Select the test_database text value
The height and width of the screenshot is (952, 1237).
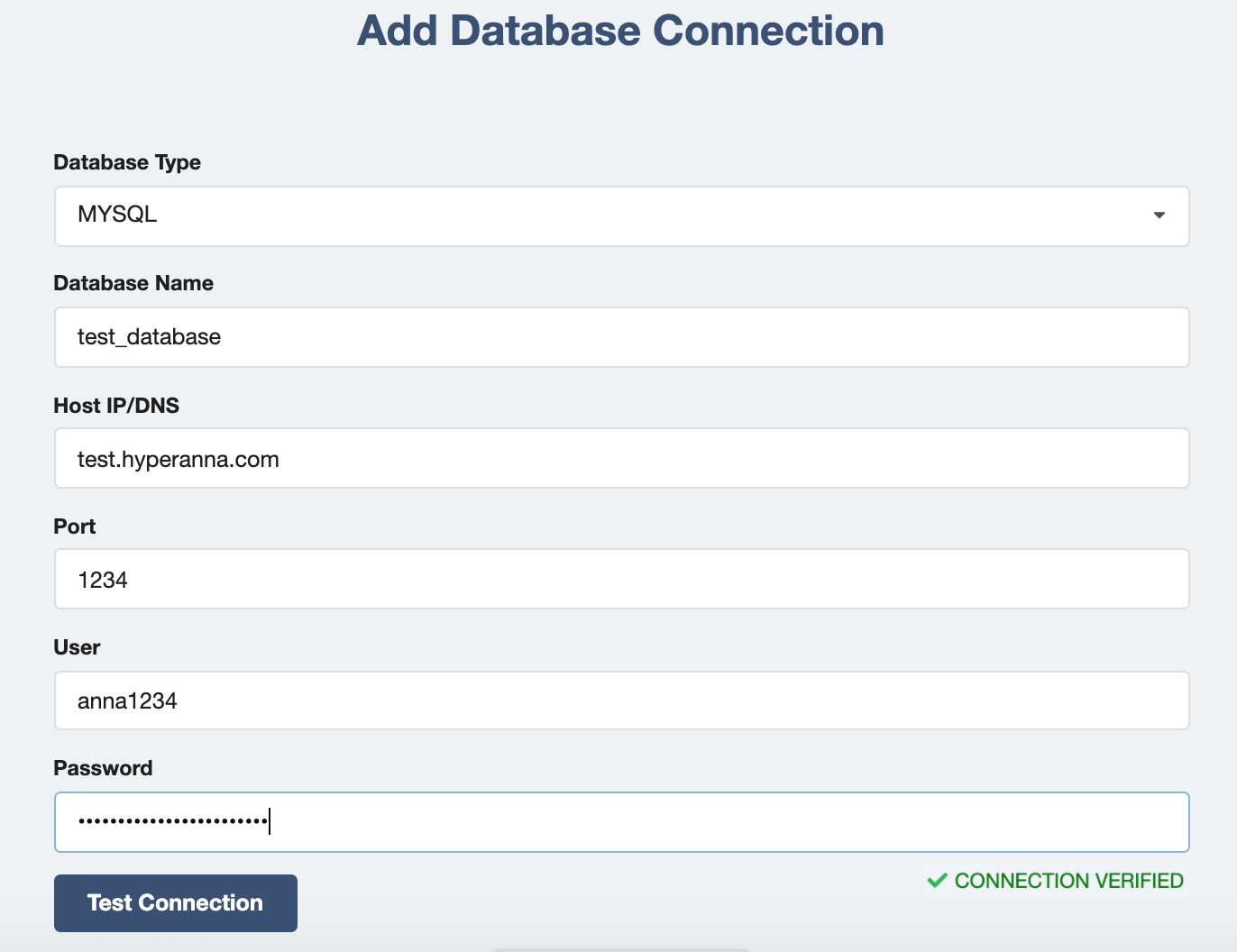pyautogui.click(x=149, y=337)
